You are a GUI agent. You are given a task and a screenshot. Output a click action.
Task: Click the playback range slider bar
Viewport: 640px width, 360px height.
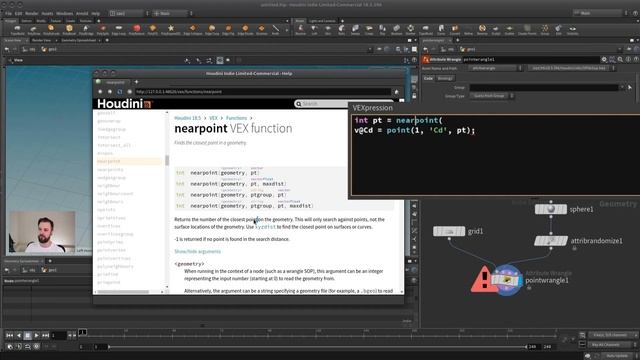[318, 347]
